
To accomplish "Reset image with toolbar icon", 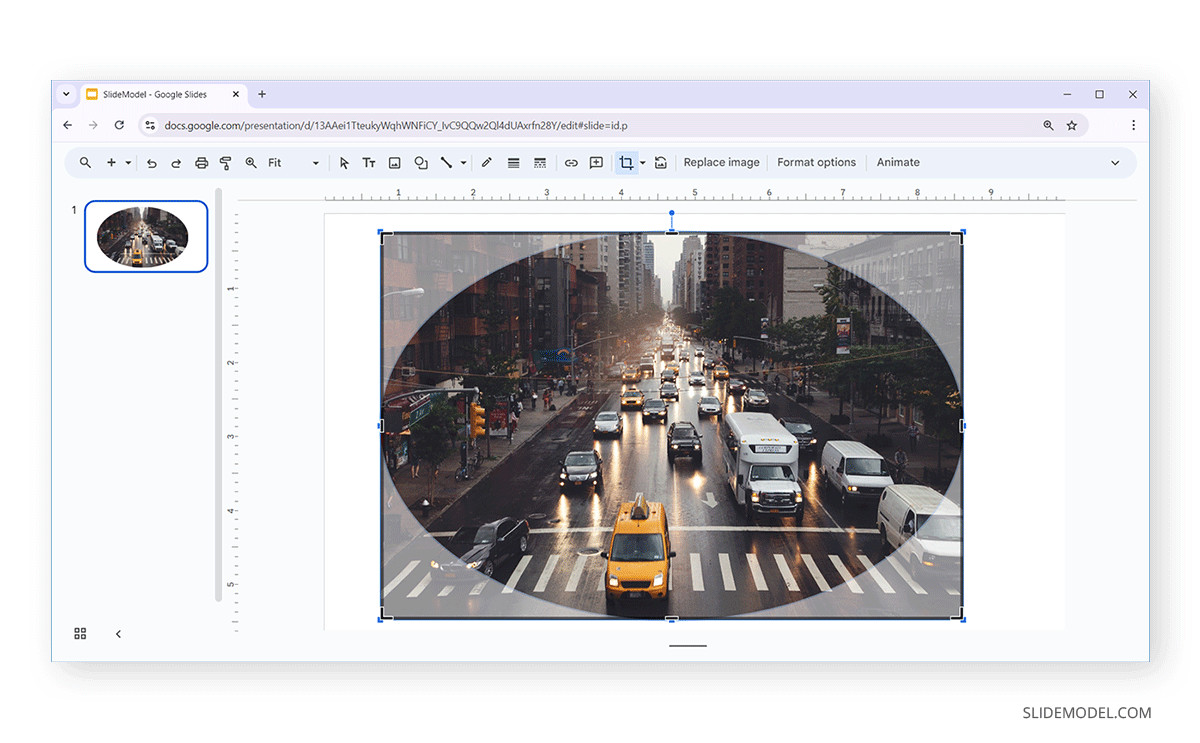I will [661, 163].
